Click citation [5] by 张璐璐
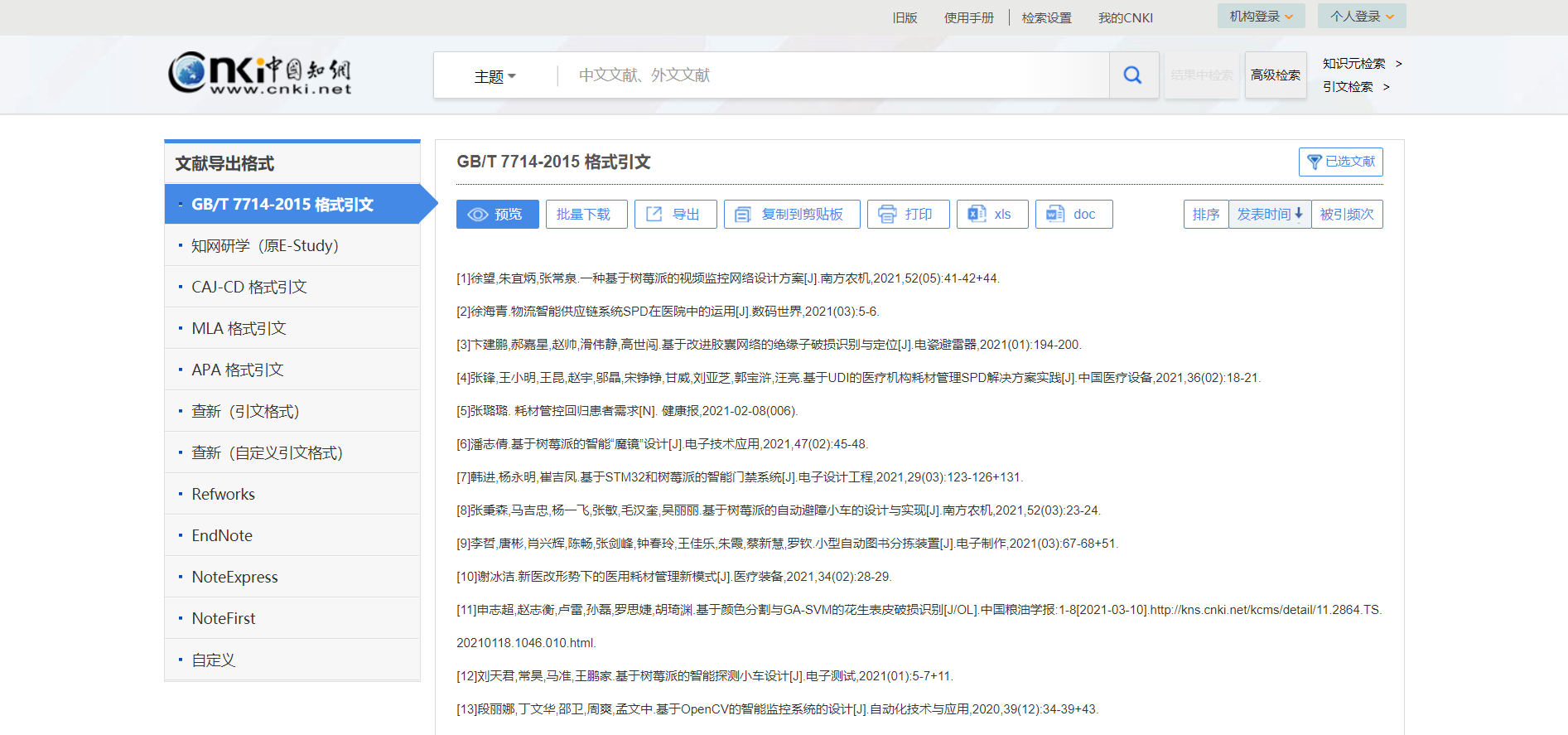Viewport: 1568px width, 735px height. [627, 411]
